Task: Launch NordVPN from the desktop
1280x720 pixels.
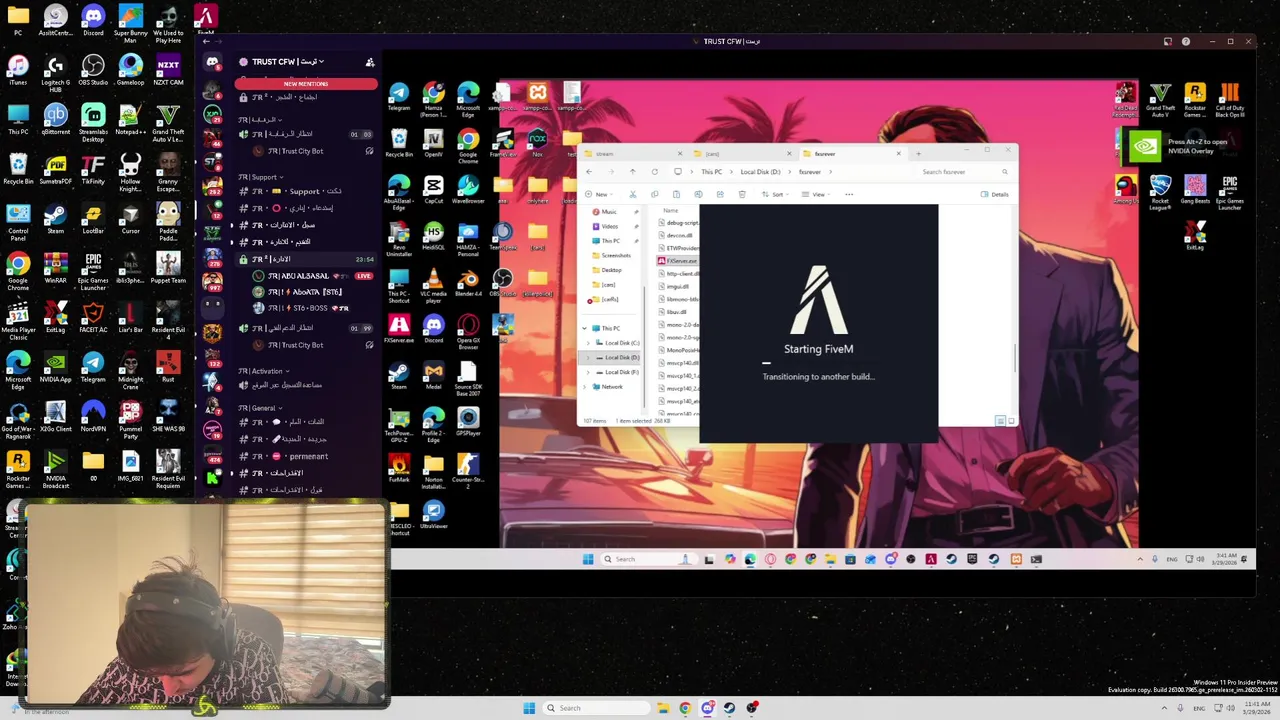Action: tap(93, 416)
